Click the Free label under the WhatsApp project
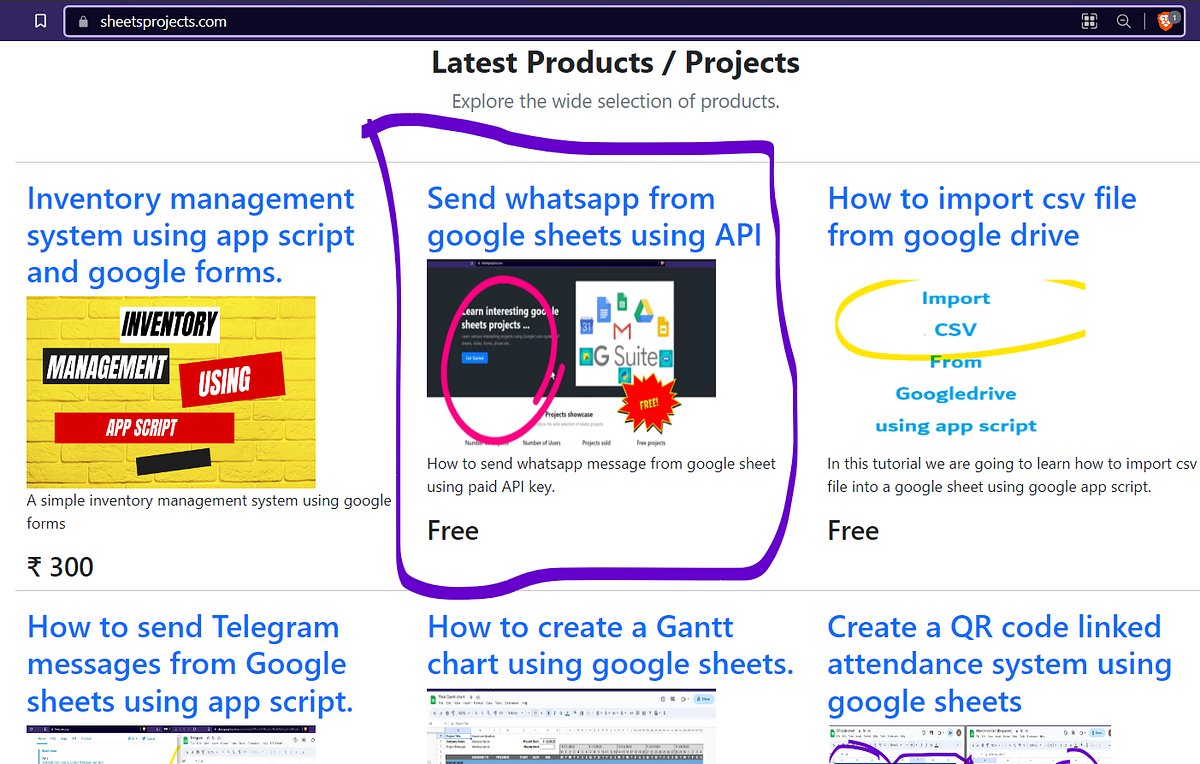This screenshot has width=1200, height=764. click(x=453, y=531)
